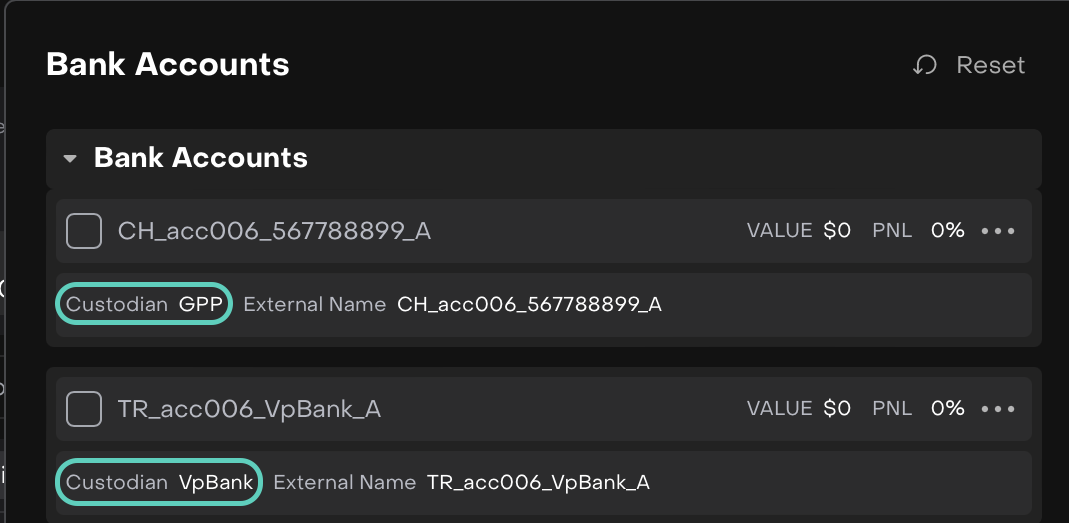Open the three-dot menu for TR_acc006_VpBank_A
Screen dimensions: 1069x523
point(998,409)
